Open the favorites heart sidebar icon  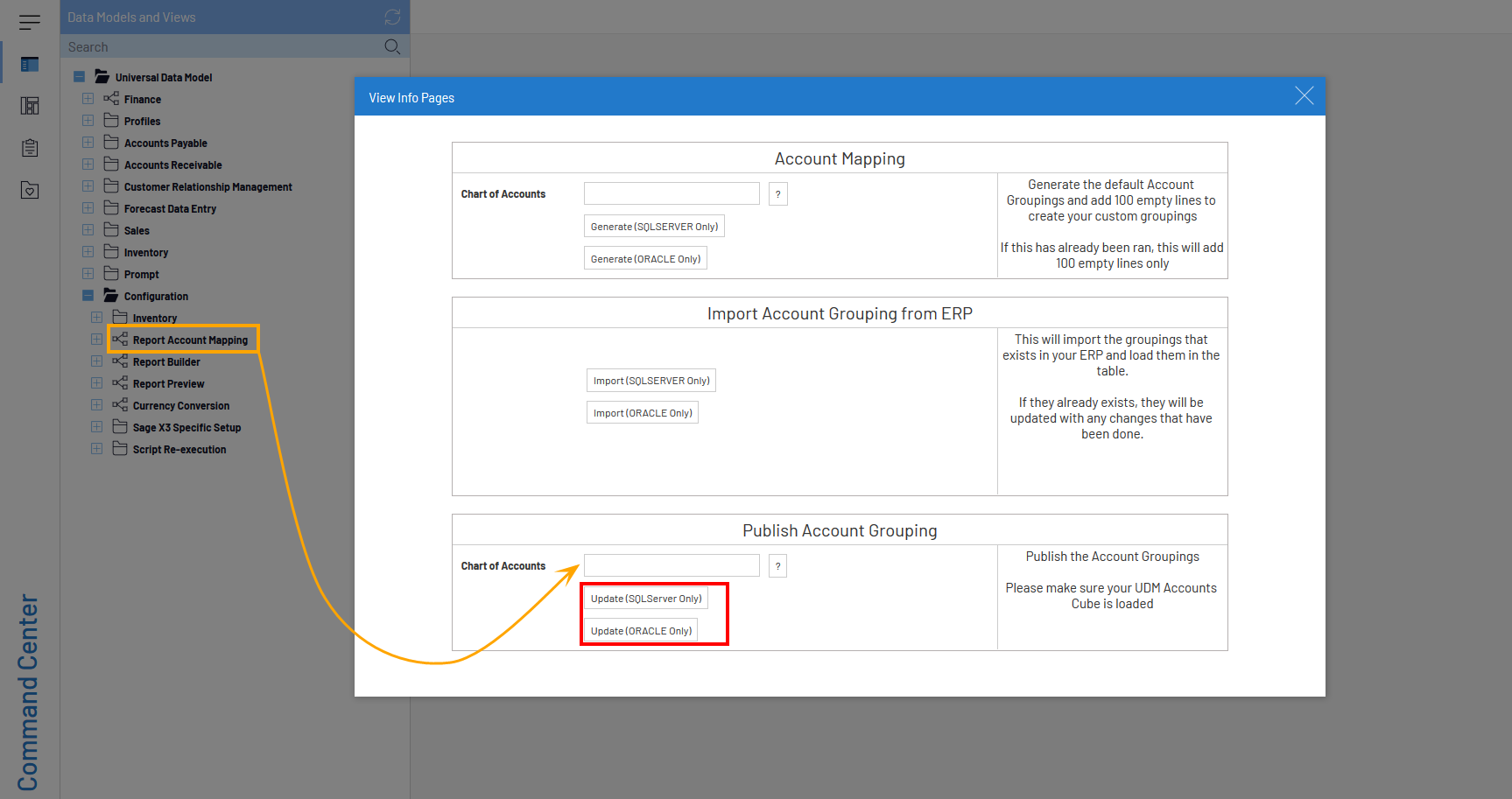(x=30, y=190)
